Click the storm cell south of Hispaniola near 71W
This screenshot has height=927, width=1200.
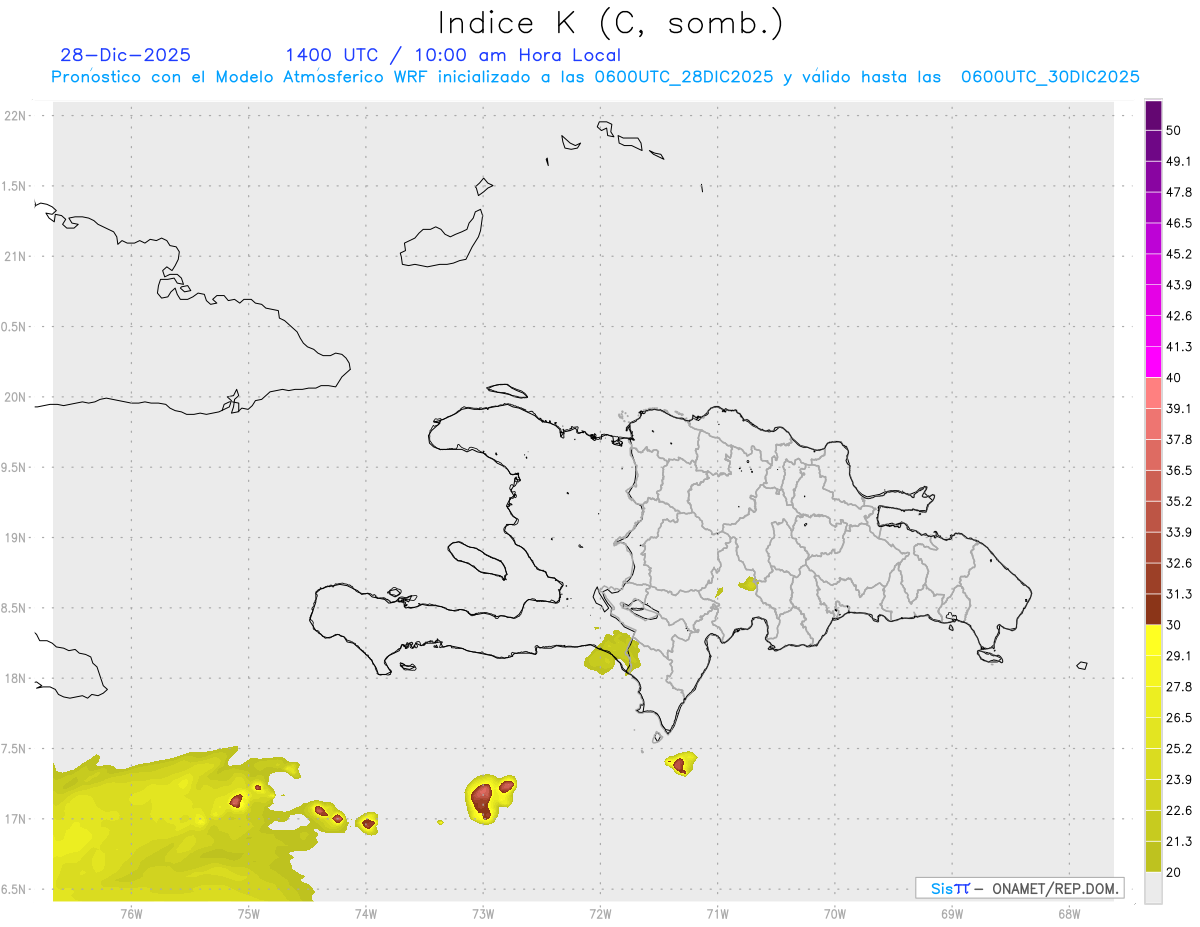(x=681, y=765)
